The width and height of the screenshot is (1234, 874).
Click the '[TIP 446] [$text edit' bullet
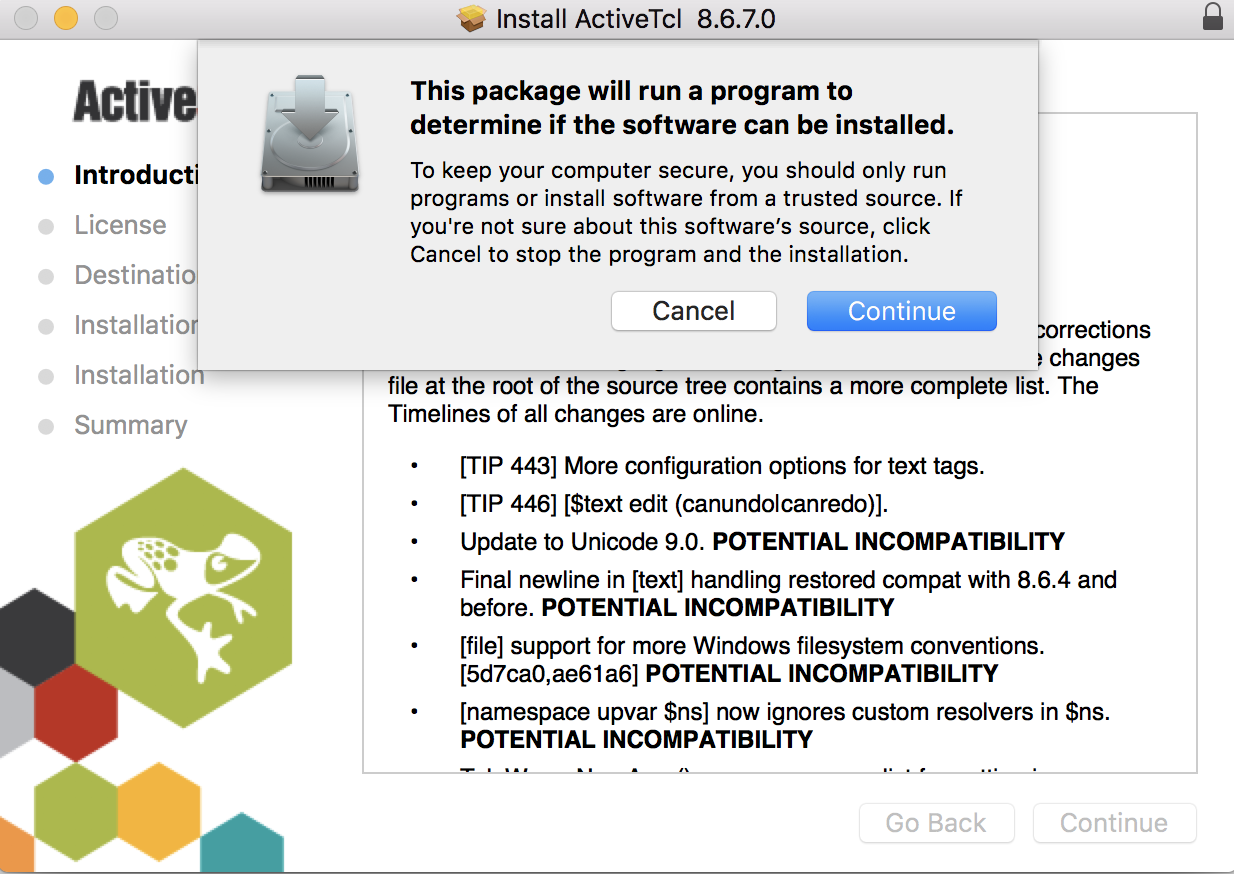[674, 503]
